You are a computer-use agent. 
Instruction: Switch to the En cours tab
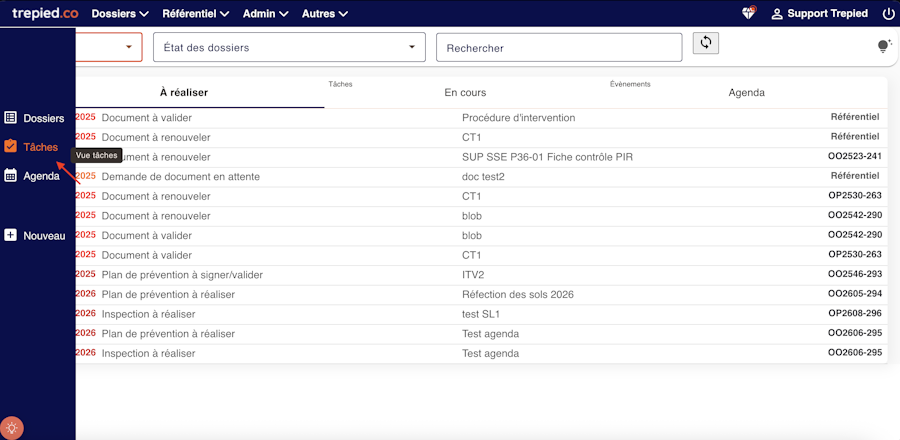click(465, 93)
